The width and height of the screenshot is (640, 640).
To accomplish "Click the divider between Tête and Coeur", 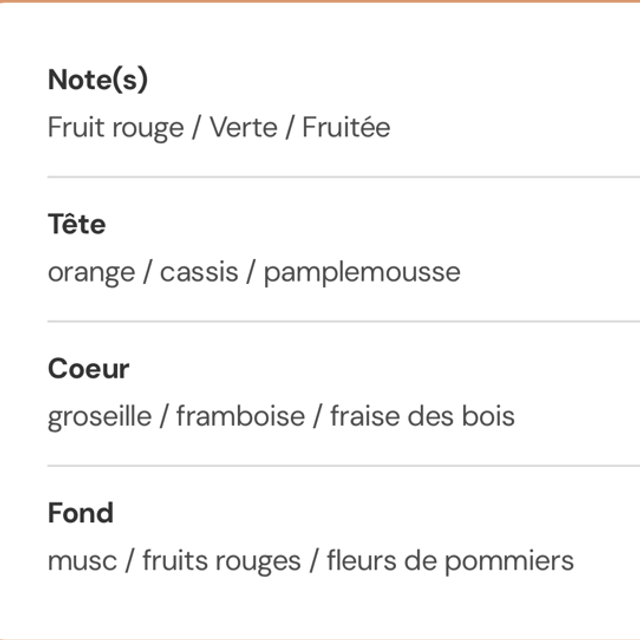I will coord(340,321).
